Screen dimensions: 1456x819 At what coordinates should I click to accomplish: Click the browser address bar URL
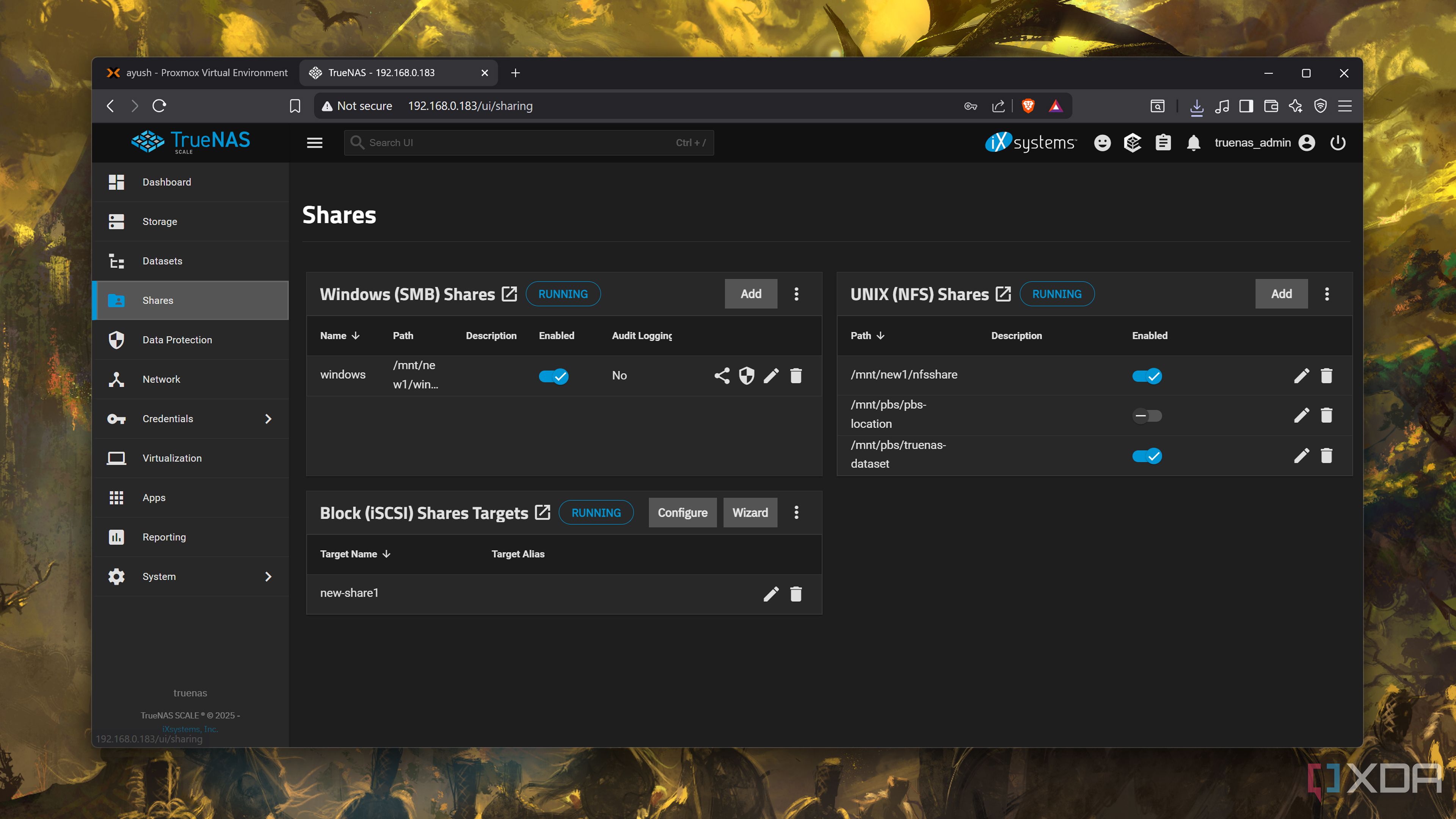pyautogui.click(x=470, y=106)
